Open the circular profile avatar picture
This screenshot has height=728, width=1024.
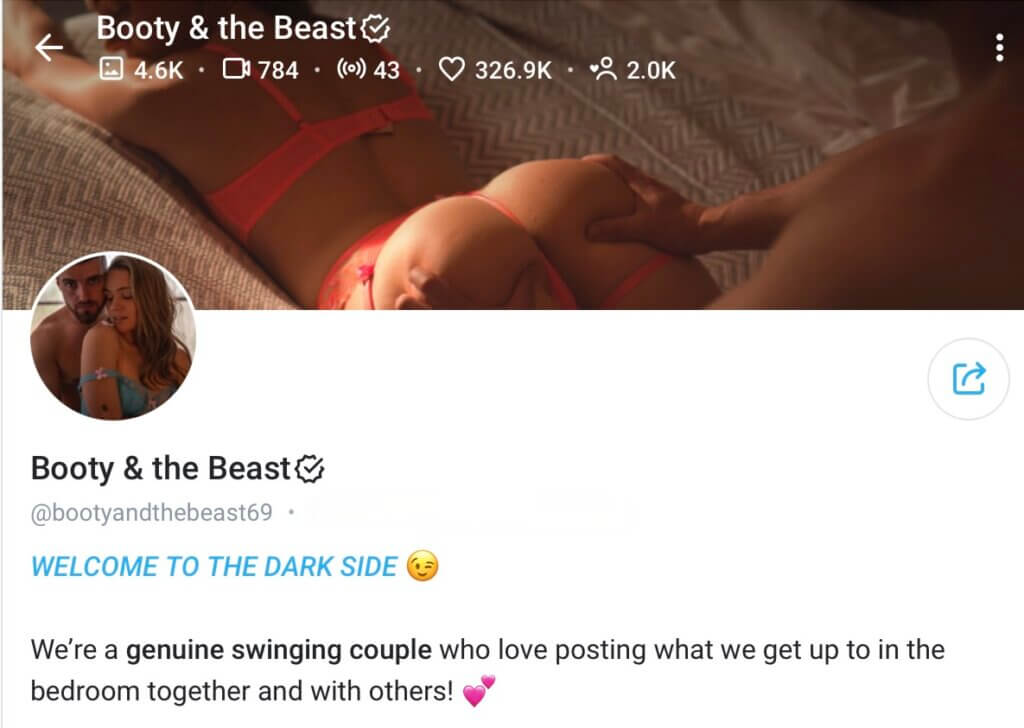[x=113, y=336]
